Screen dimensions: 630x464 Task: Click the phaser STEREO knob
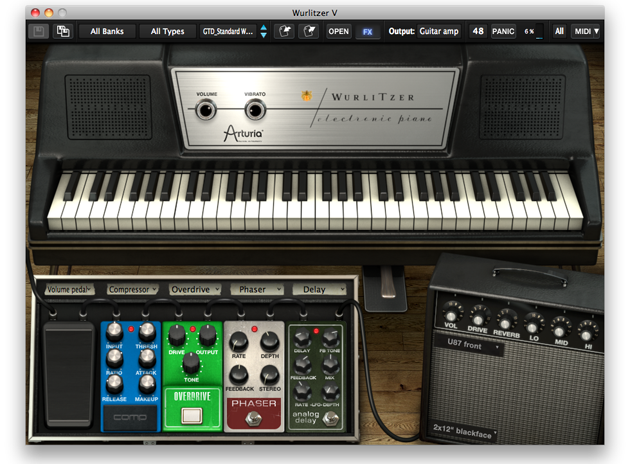tap(269, 374)
